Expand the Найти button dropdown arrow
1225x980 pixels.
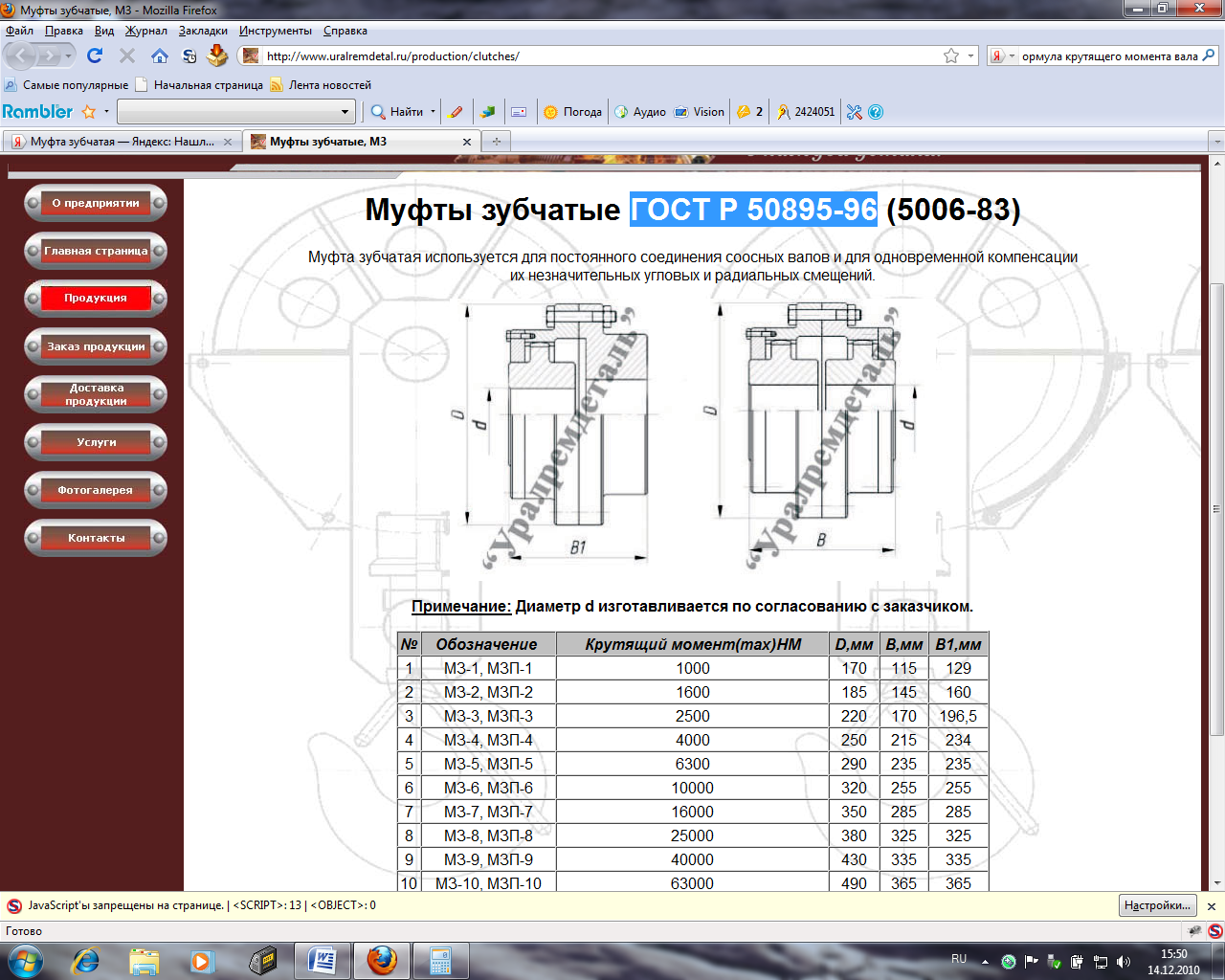433,112
